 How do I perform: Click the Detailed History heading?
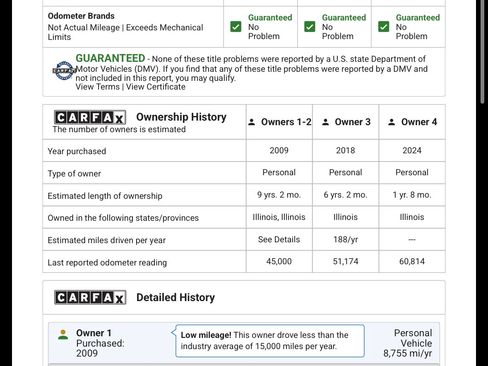point(175,297)
